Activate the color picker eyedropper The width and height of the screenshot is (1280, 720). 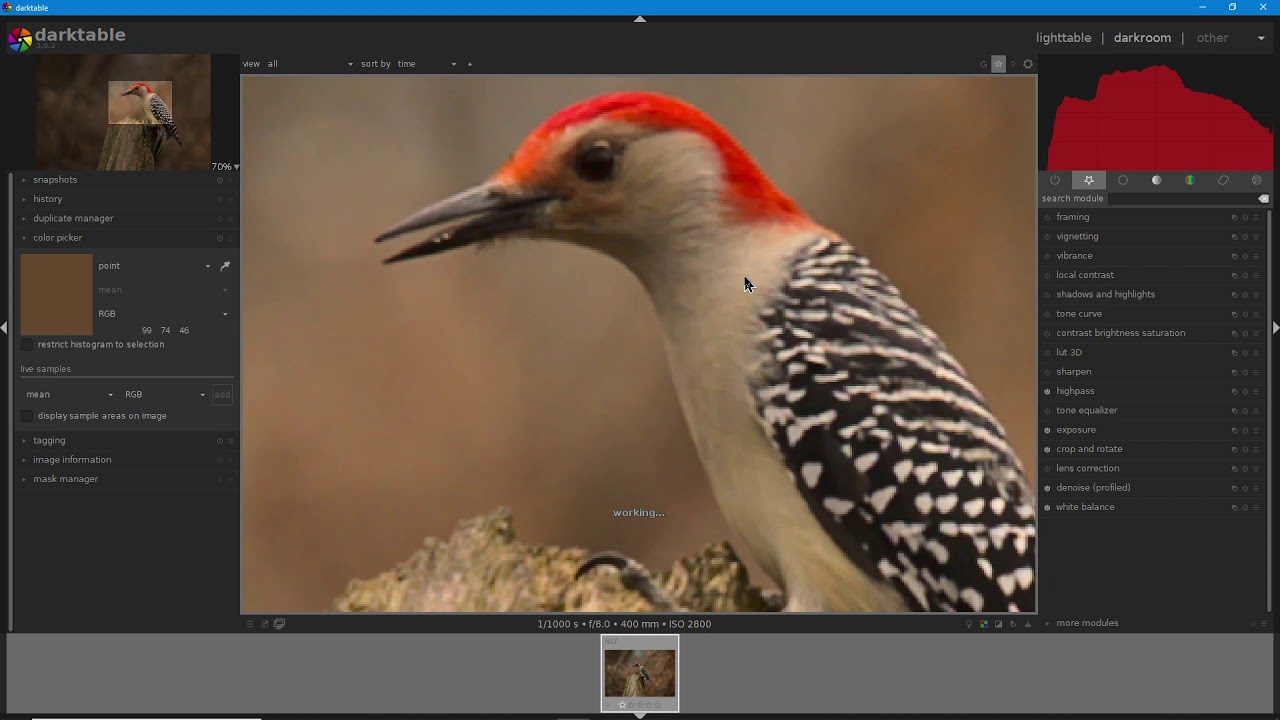click(225, 266)
